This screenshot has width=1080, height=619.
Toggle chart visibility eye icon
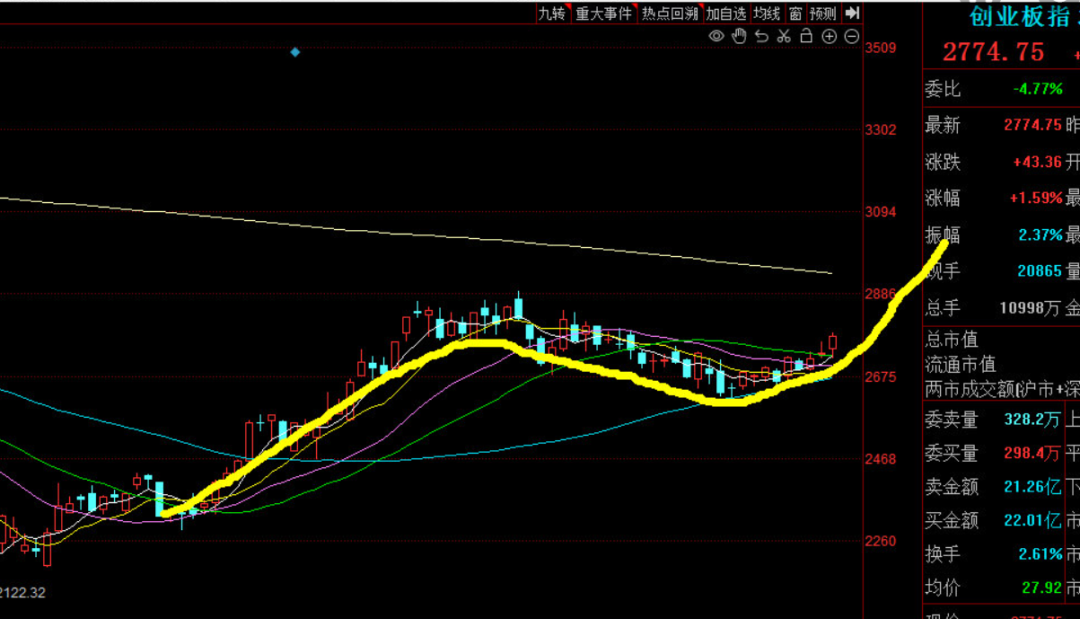[716, 36]
